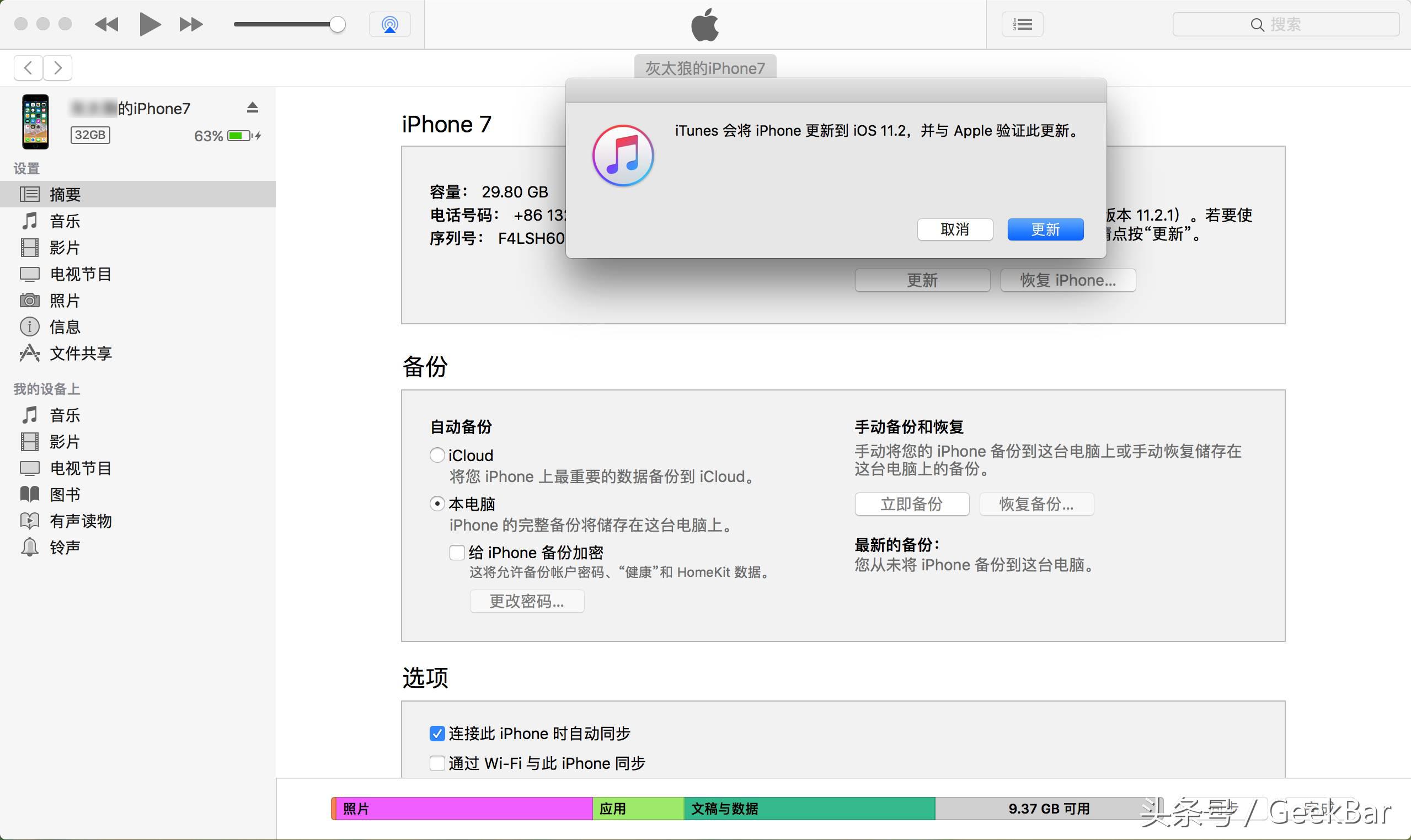Select 摘要 in the sidebar
This screenshot has width=1411, height=840.
pos(66,194)
